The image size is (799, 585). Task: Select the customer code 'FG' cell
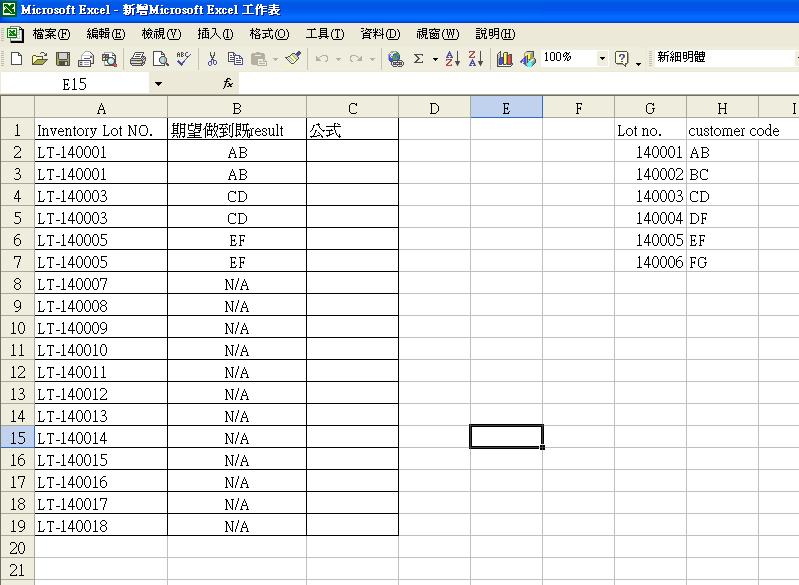pyautogui.click(x=722, y=262)
